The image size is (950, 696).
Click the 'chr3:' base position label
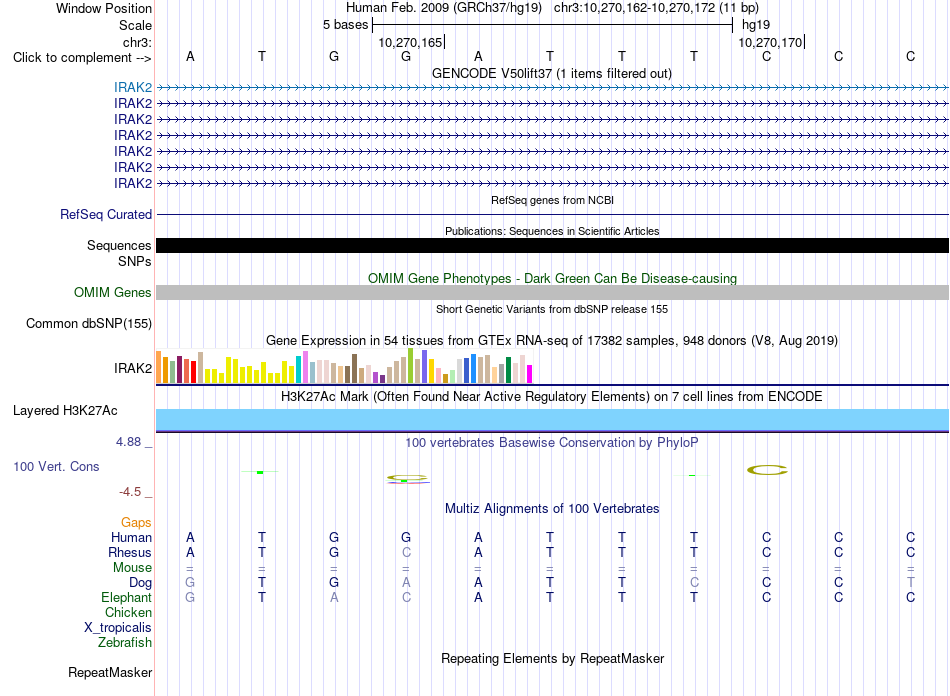[137, 42]
